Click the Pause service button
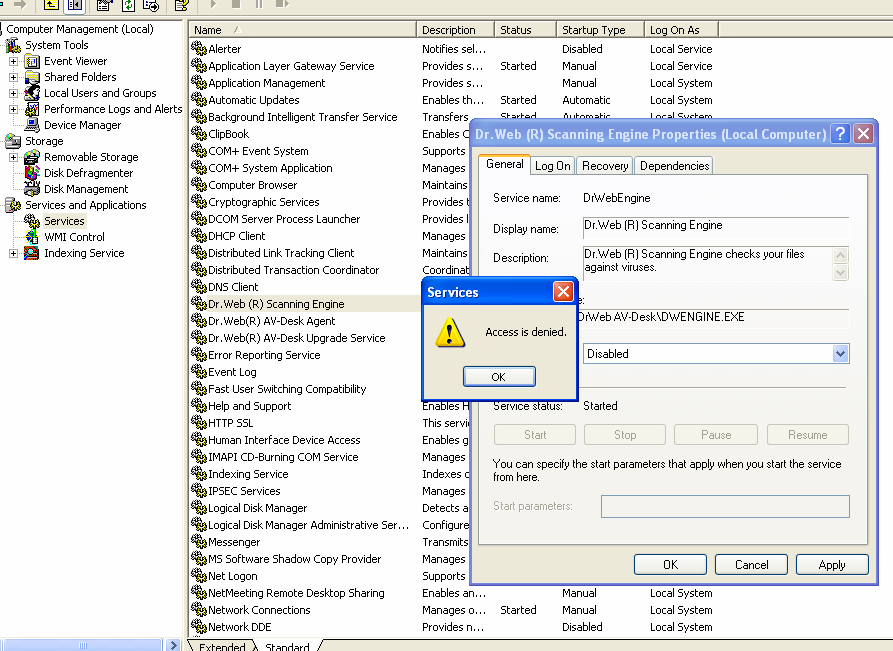 click(x=716, y=435)
